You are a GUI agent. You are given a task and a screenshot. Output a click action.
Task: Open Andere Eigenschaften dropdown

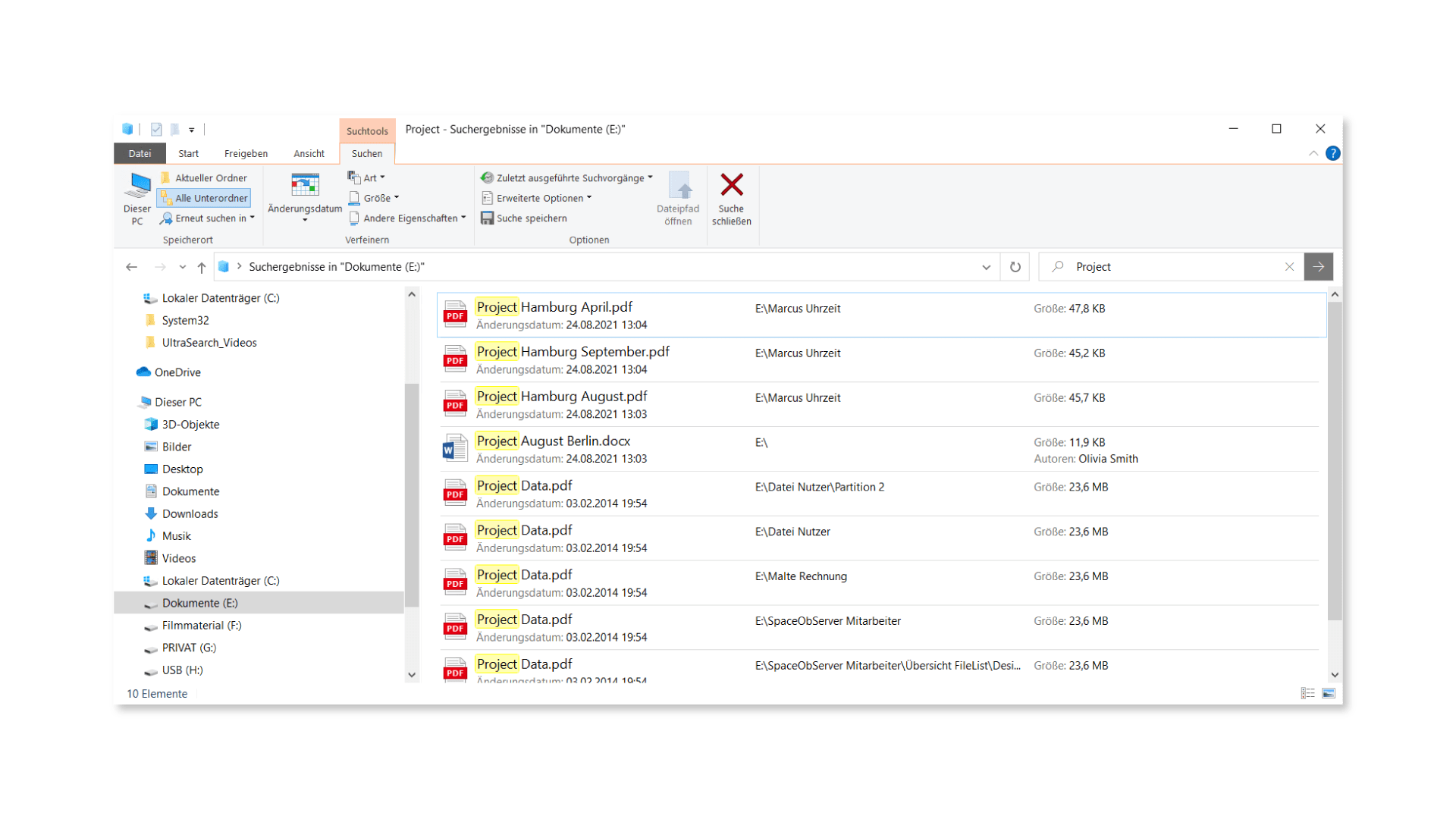407,218
